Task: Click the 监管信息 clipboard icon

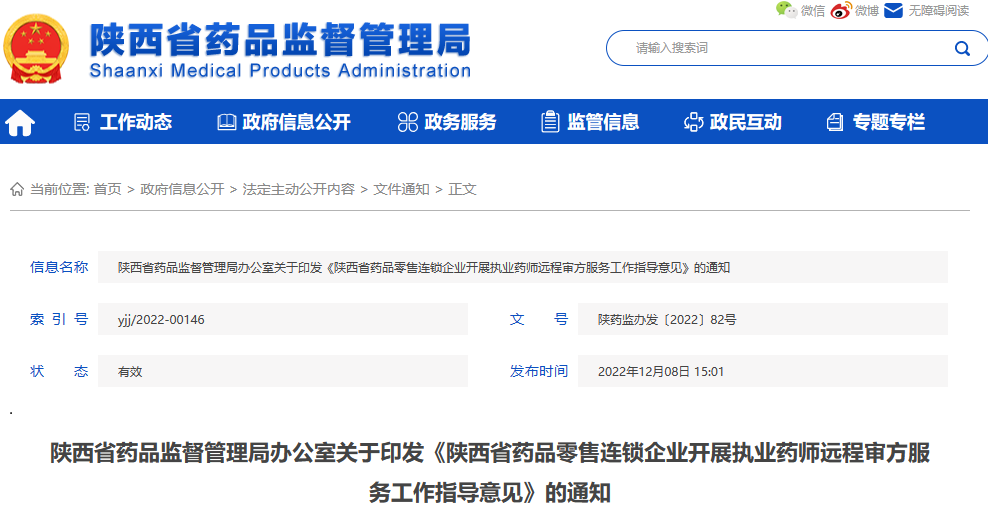Action: coord(550,122)
